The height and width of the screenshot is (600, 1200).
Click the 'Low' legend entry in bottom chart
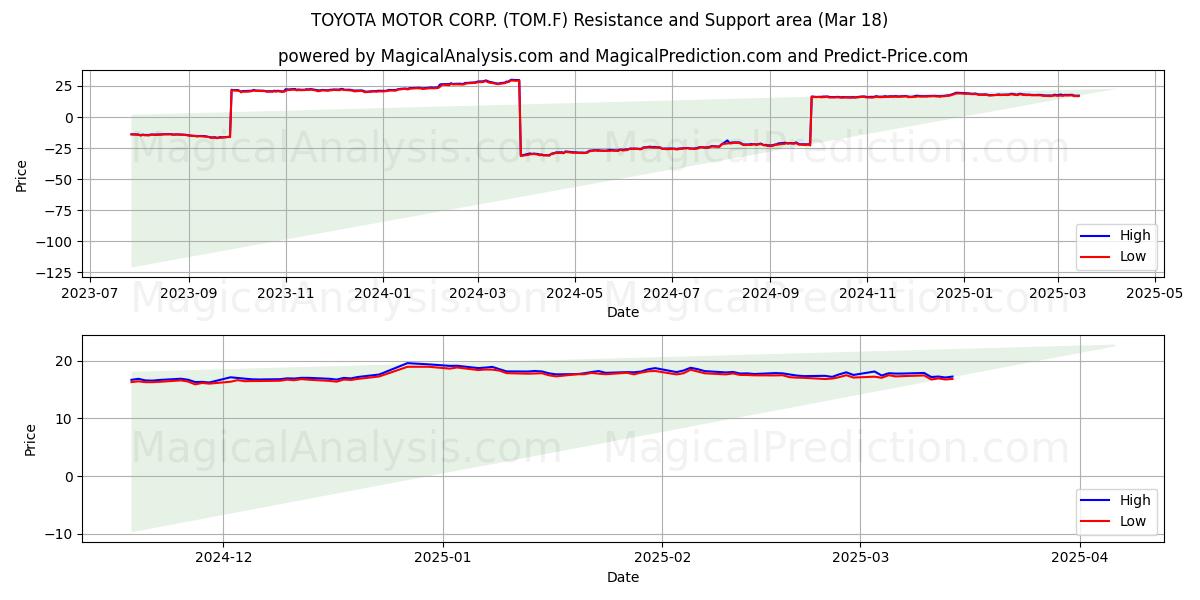click(1133, 522)
